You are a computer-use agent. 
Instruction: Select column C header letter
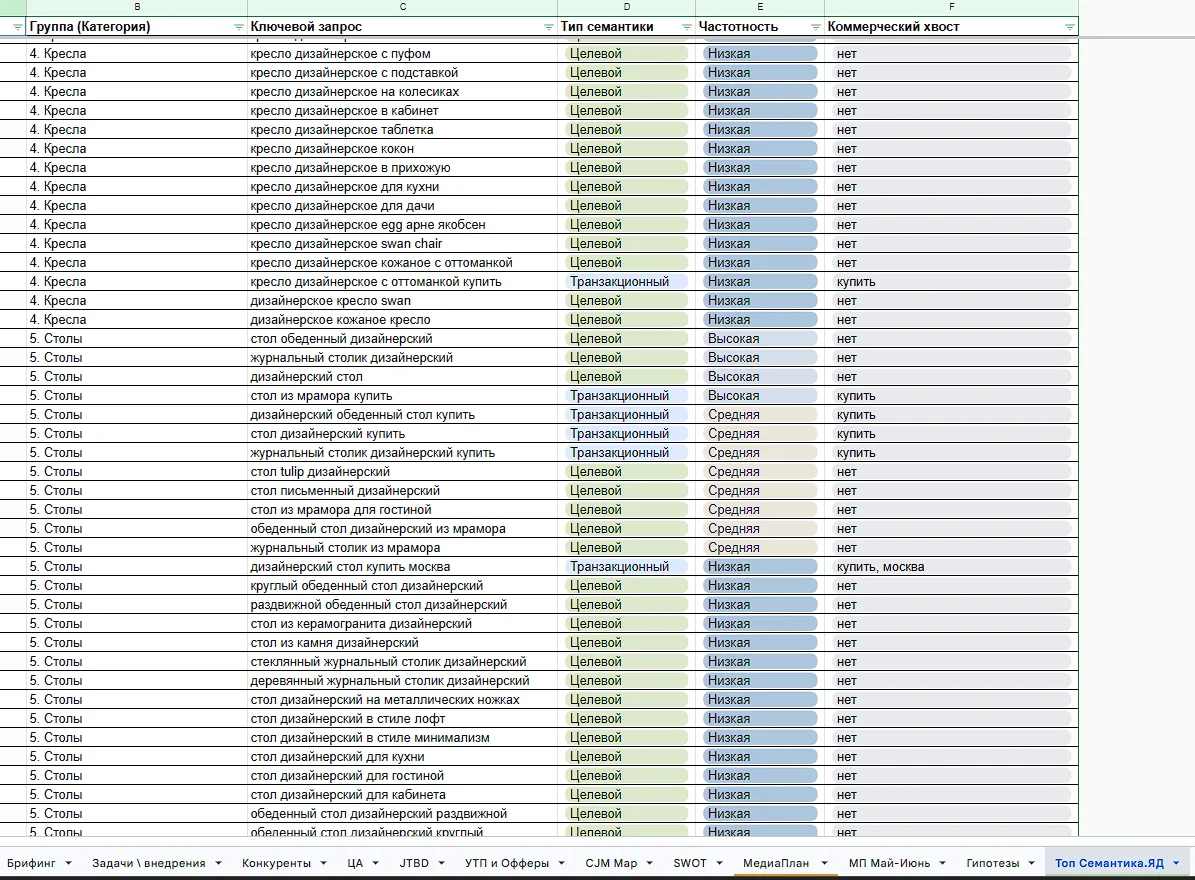[x=402, y=7]
